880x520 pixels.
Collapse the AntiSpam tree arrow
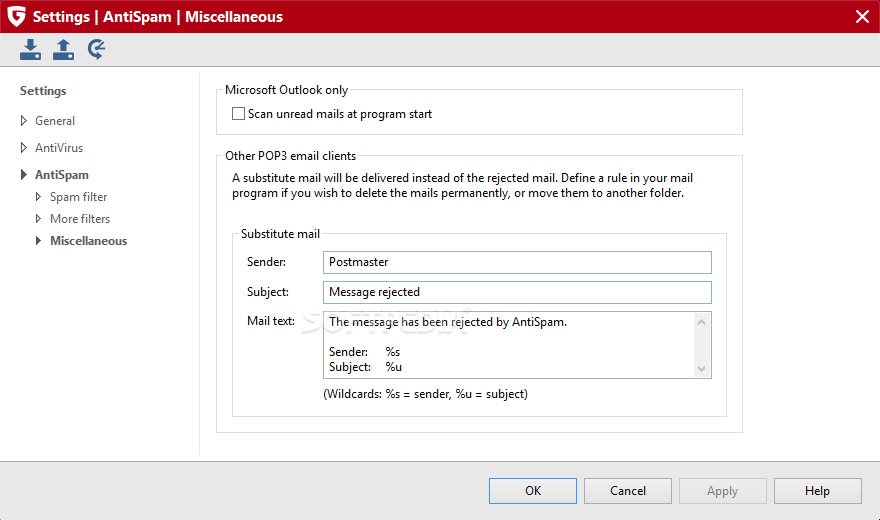tap(24, 174)
